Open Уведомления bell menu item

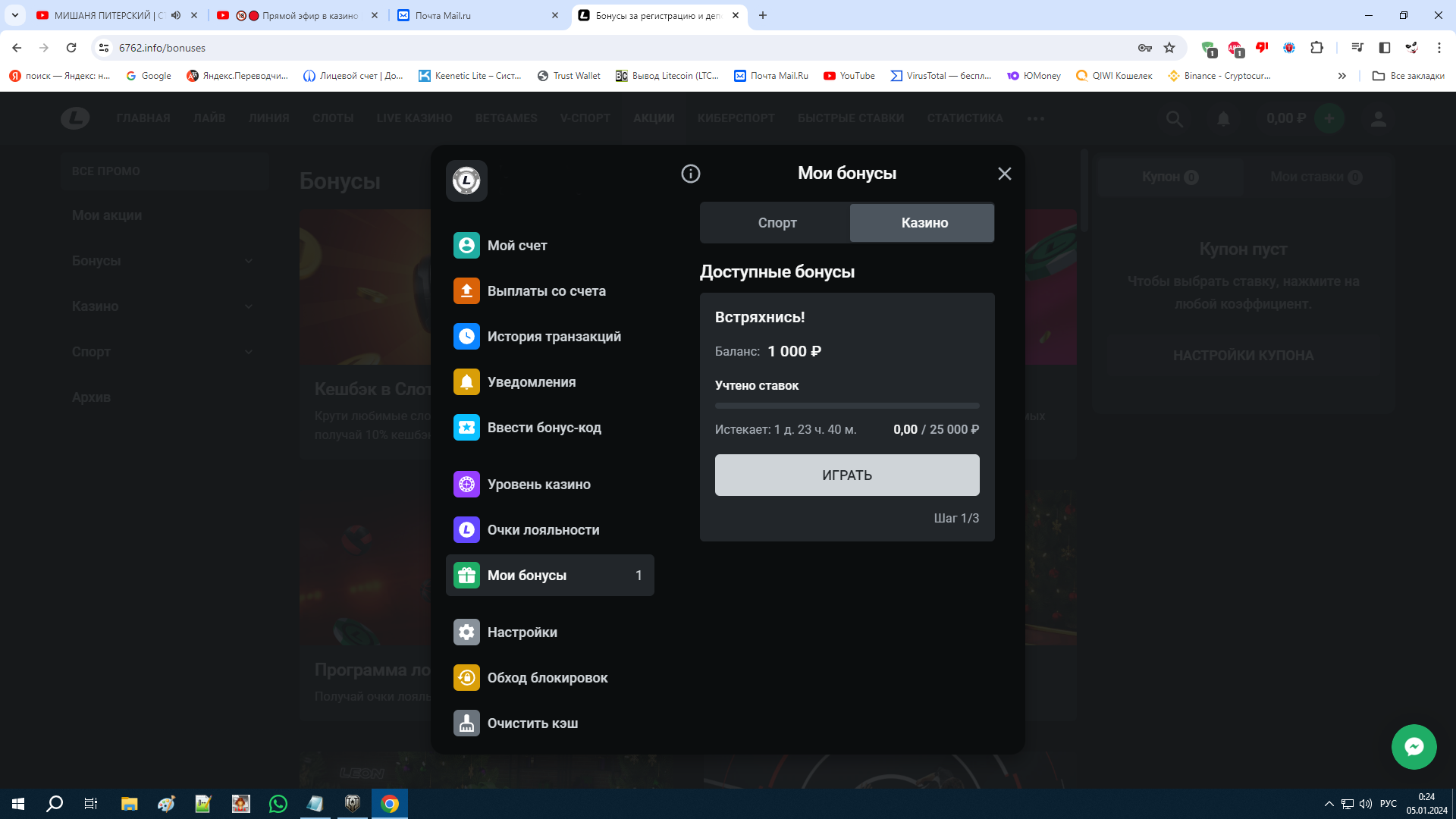coord(531,382)
